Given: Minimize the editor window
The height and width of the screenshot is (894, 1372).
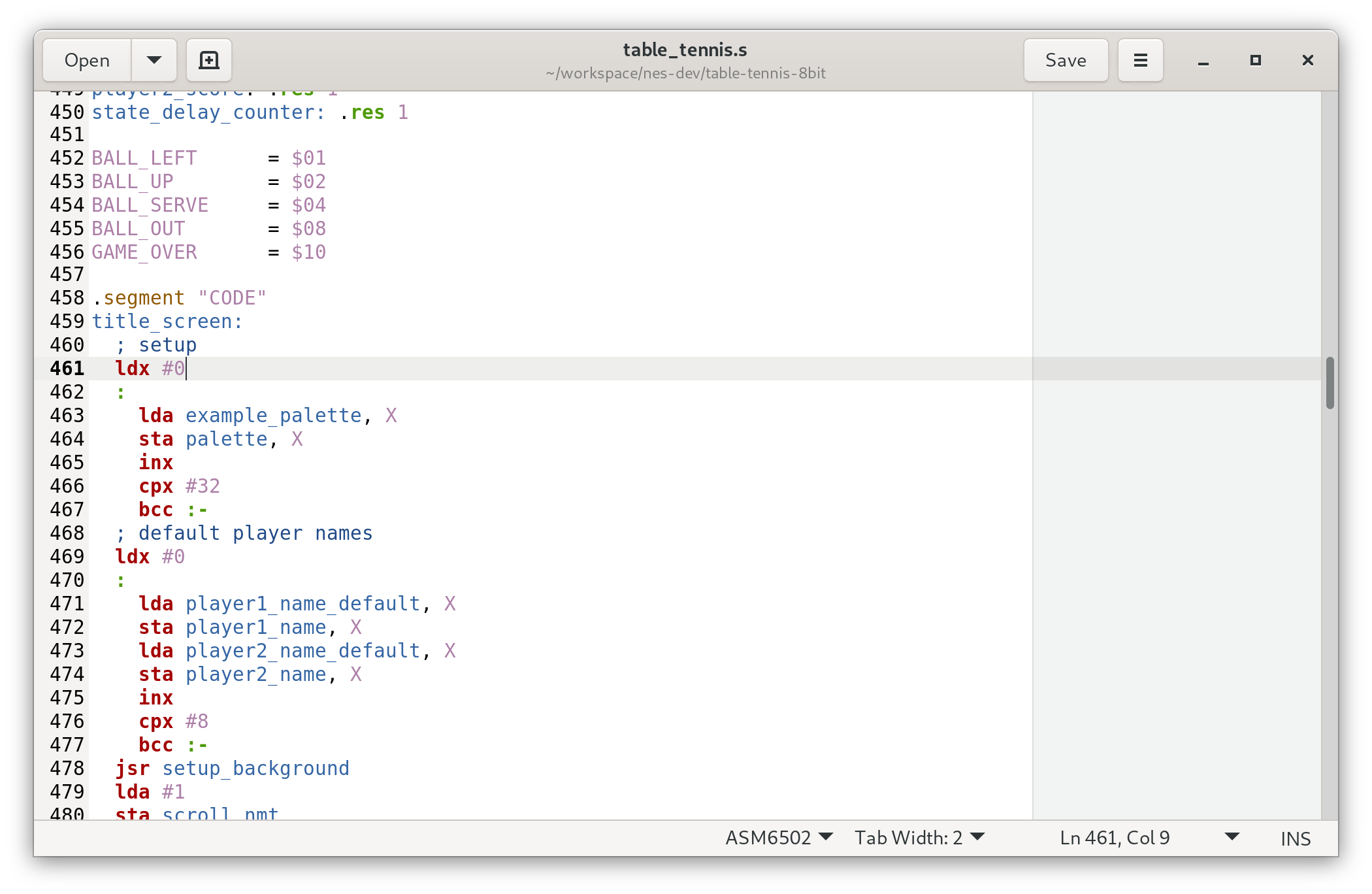Looking at the screenshot, I should point(1203,60).
